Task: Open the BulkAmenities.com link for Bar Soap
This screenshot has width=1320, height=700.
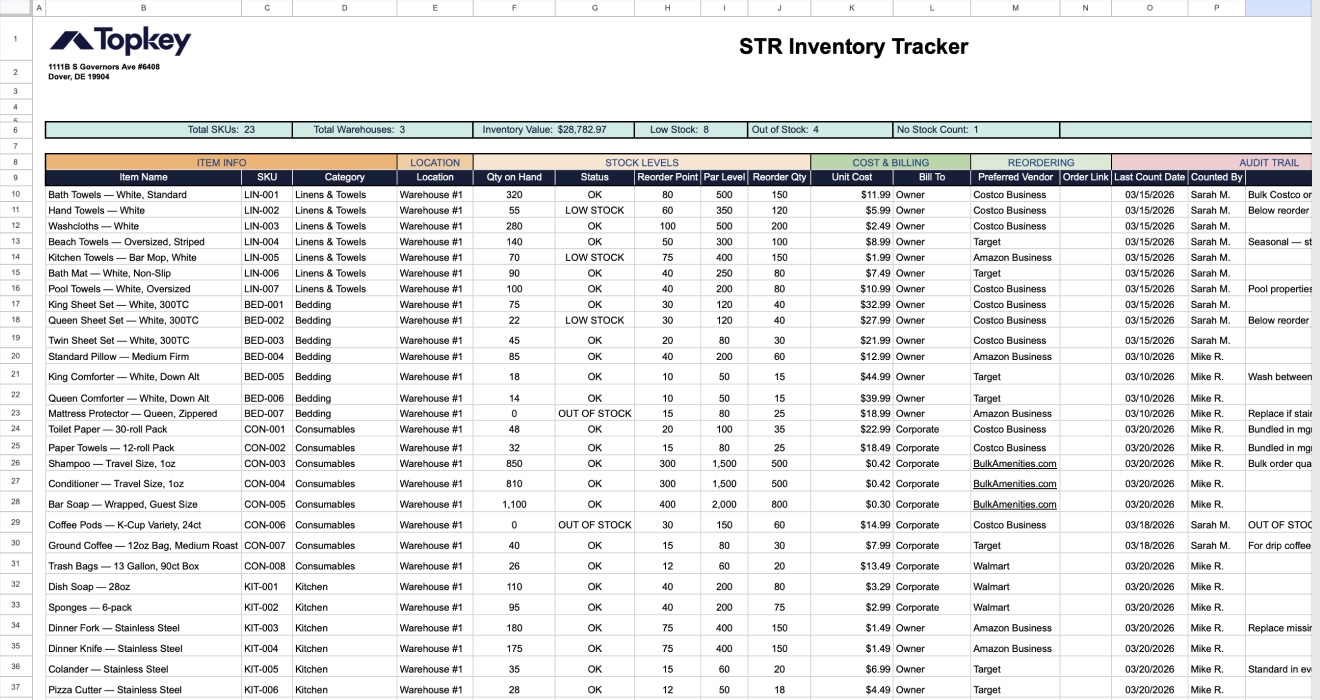Action: coord(1014,505)
